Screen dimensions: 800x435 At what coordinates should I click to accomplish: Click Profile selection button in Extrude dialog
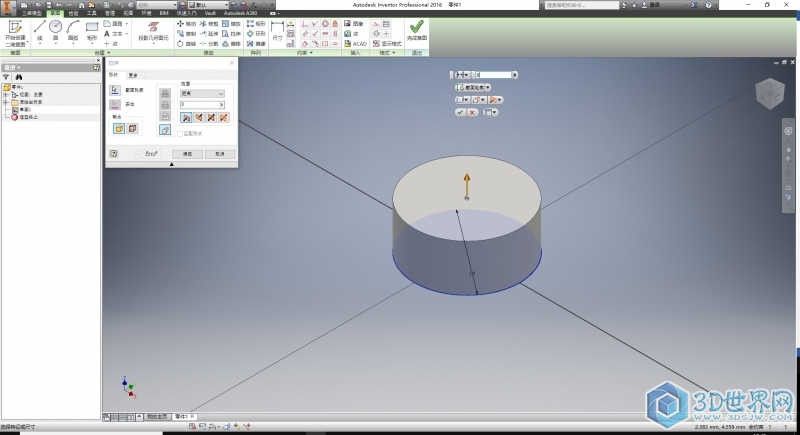tap(115, 90)
